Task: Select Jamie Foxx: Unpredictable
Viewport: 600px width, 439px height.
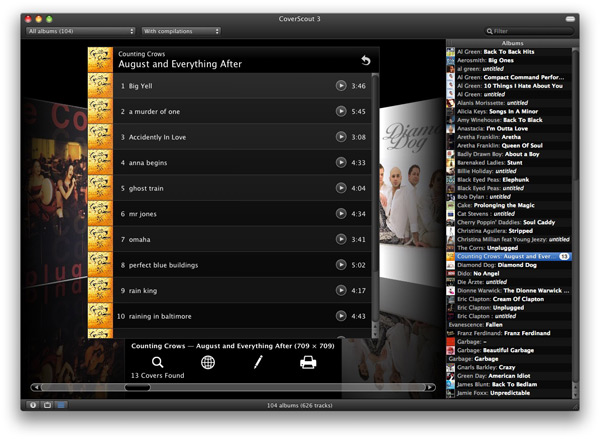Action: 509,393
